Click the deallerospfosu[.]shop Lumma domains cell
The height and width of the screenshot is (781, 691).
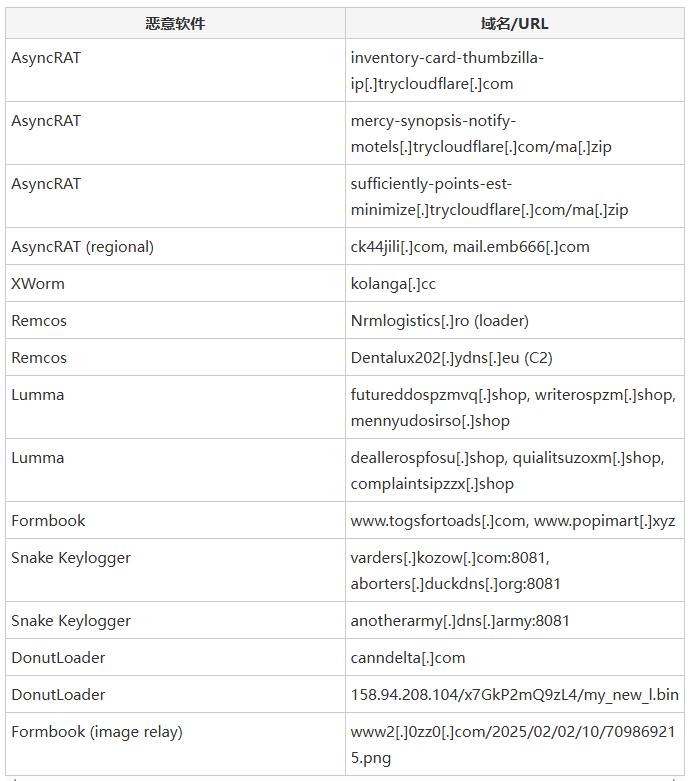(515, 470)
